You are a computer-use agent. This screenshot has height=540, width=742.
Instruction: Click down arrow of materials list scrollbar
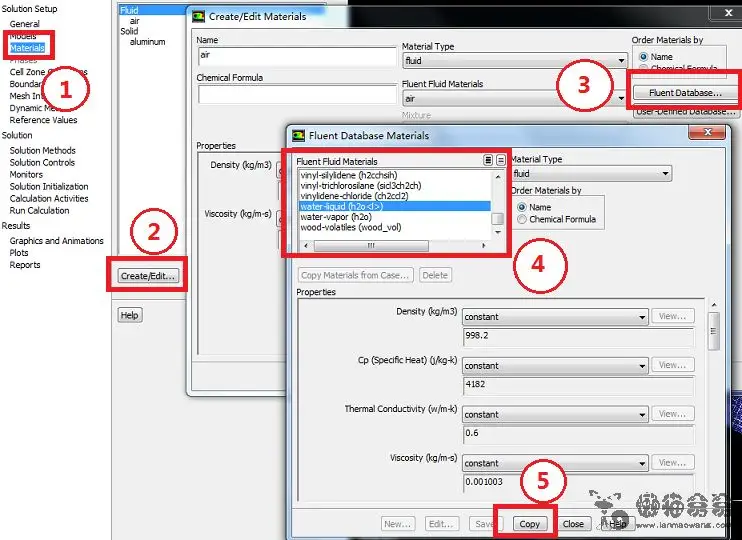pos(497,232)
